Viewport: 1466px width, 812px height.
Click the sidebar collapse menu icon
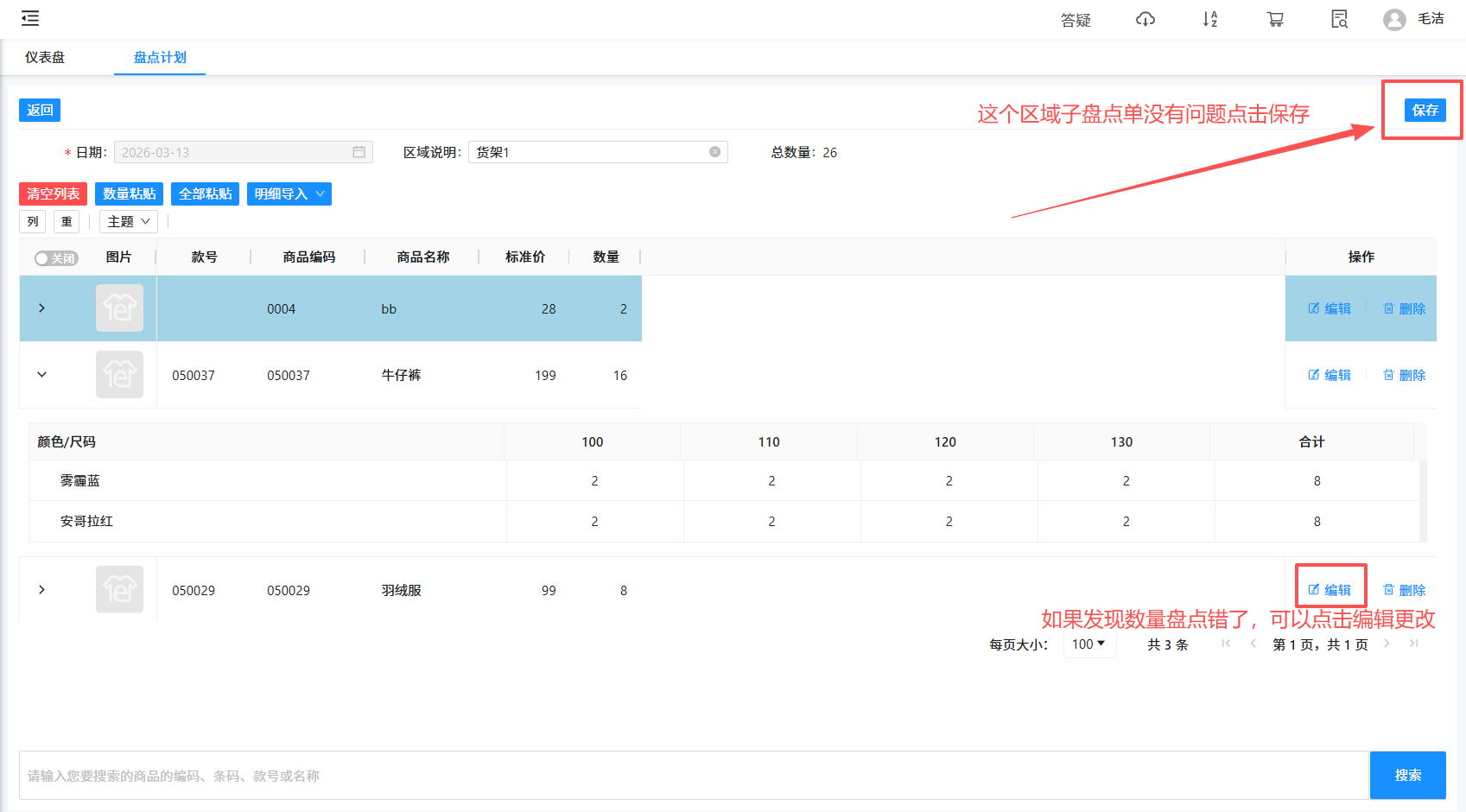tap(30, 18)
